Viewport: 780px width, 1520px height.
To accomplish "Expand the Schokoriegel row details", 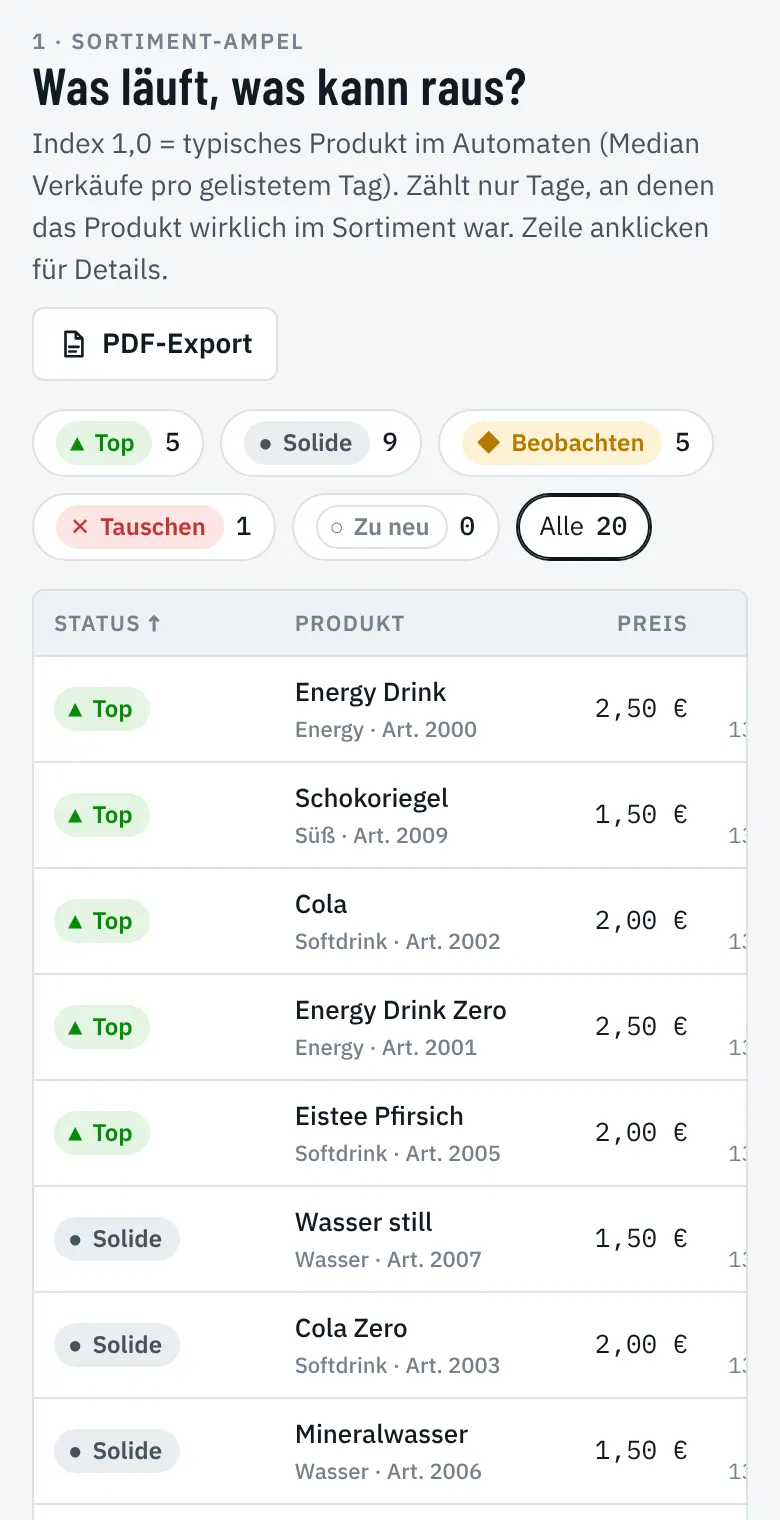I will coord(390,815).
